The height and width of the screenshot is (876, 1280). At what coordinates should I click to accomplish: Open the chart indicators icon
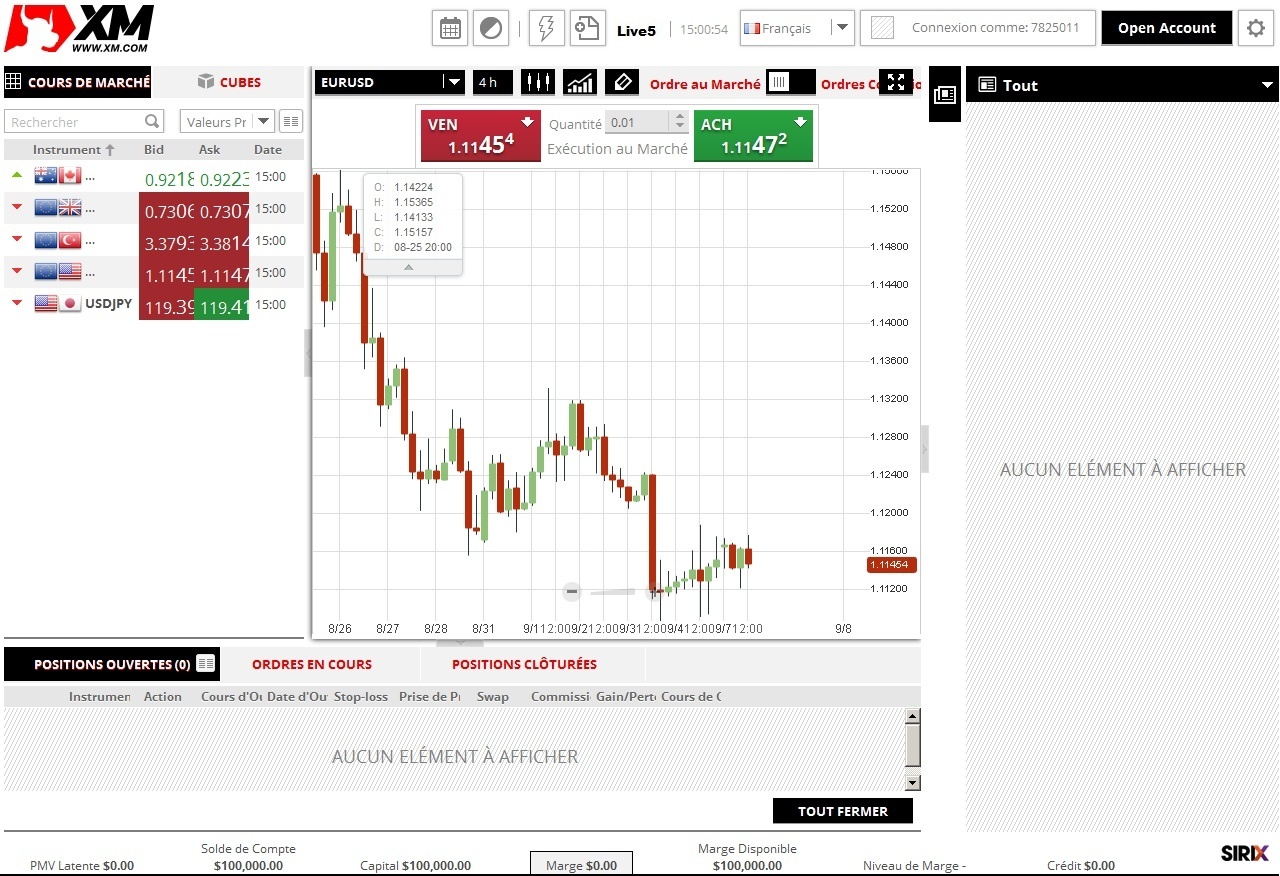pos(580,83)
